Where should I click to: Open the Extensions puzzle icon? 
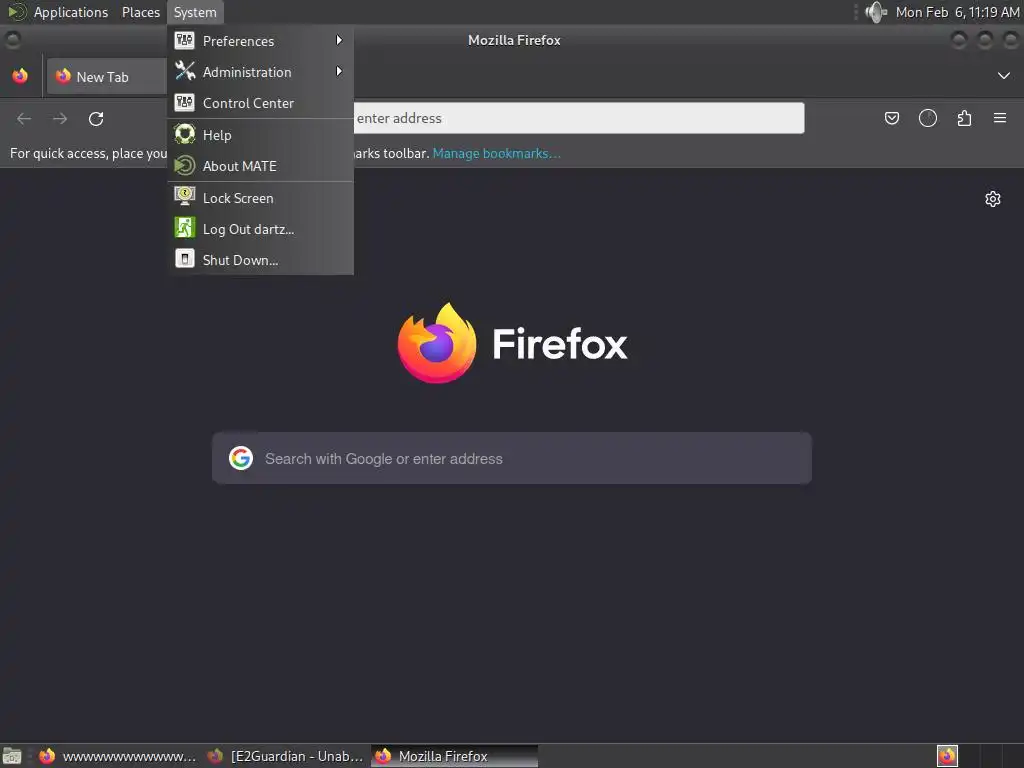(x=964, y=118)
